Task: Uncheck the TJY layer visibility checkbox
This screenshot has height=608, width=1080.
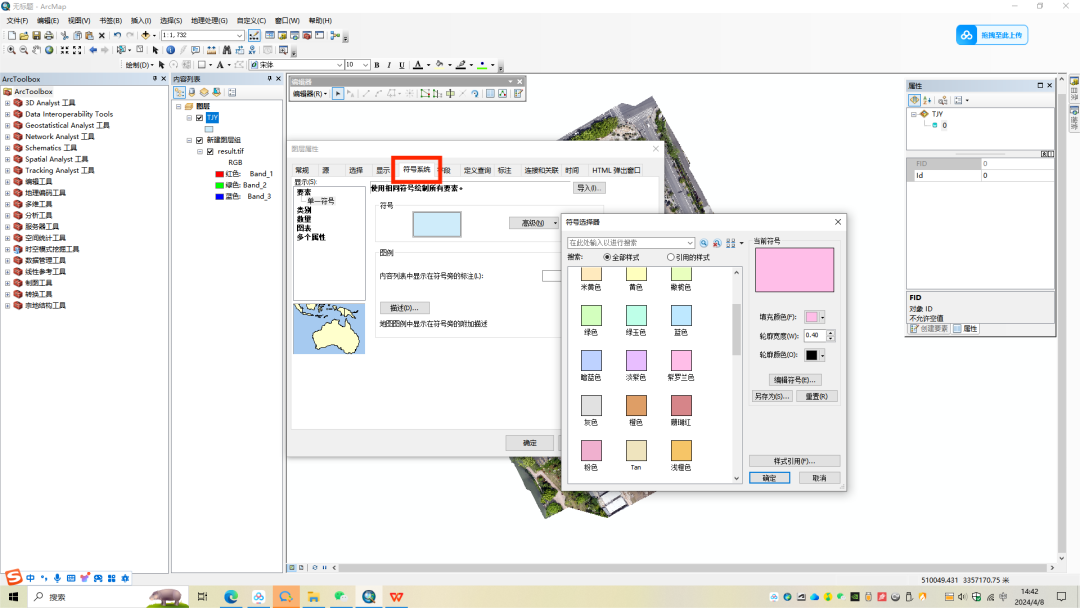Action: click(200, 118)
